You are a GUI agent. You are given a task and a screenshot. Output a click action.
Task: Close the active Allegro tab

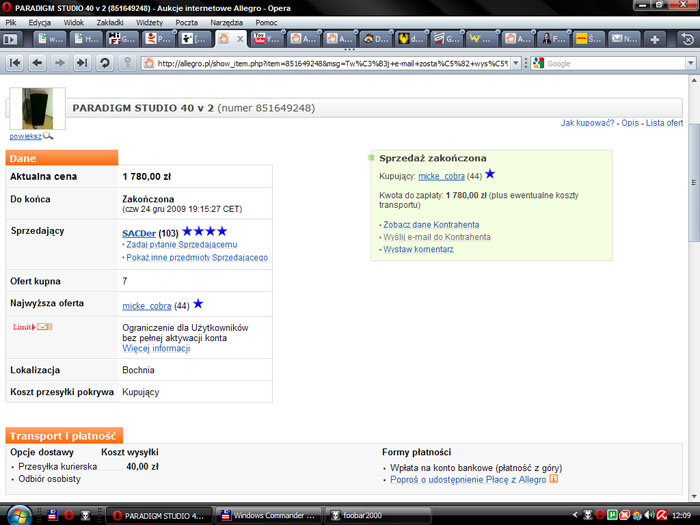point(240,39)
